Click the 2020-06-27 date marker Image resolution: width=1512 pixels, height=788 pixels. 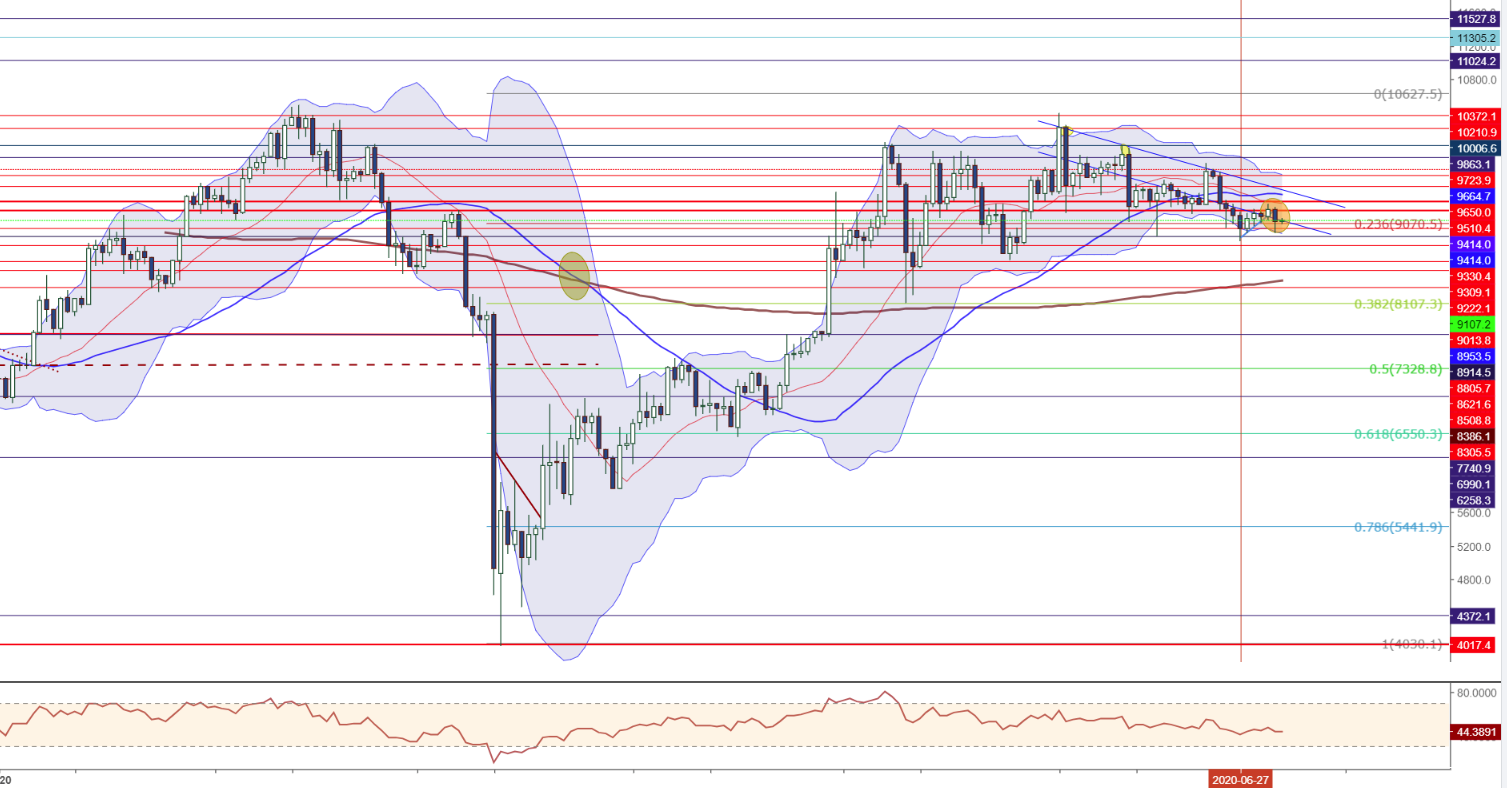click(1241, 779)
